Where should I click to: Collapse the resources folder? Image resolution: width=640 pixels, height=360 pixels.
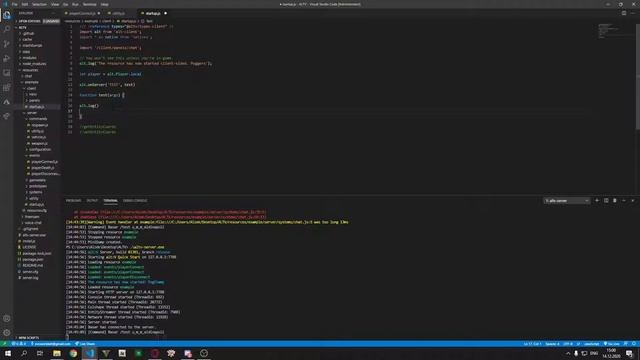click(x=30, y=70)
